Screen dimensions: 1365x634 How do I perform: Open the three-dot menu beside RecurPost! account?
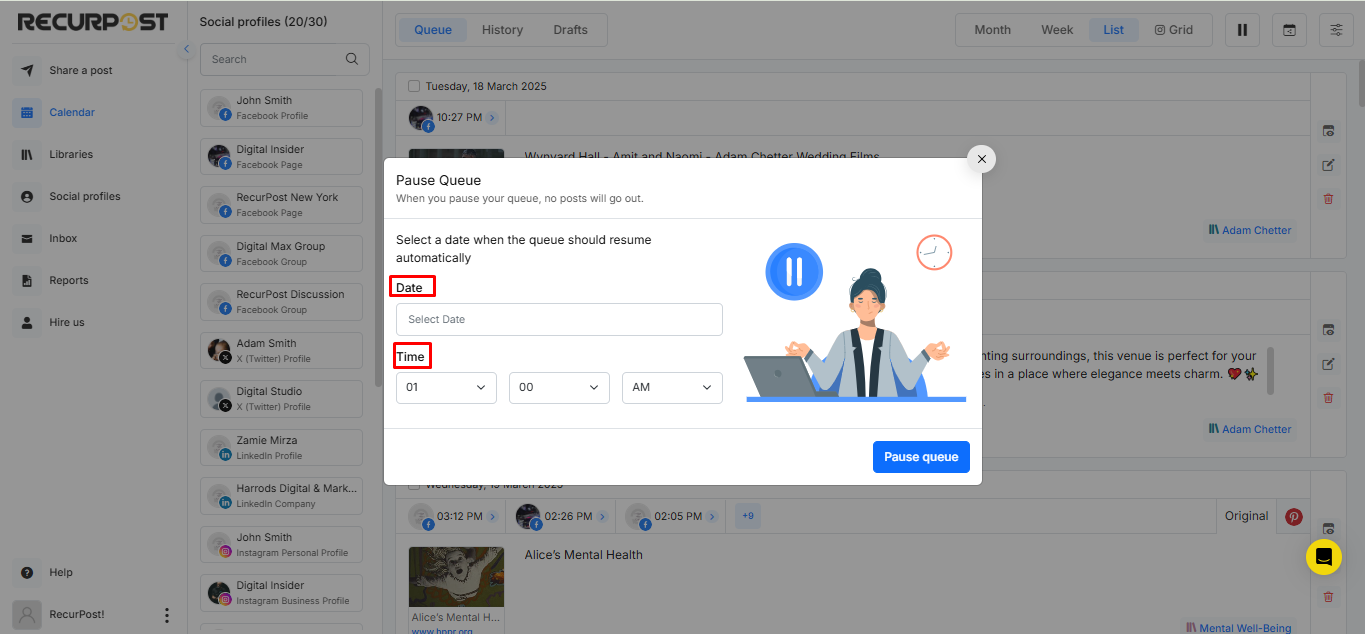(x=167, y=615)
